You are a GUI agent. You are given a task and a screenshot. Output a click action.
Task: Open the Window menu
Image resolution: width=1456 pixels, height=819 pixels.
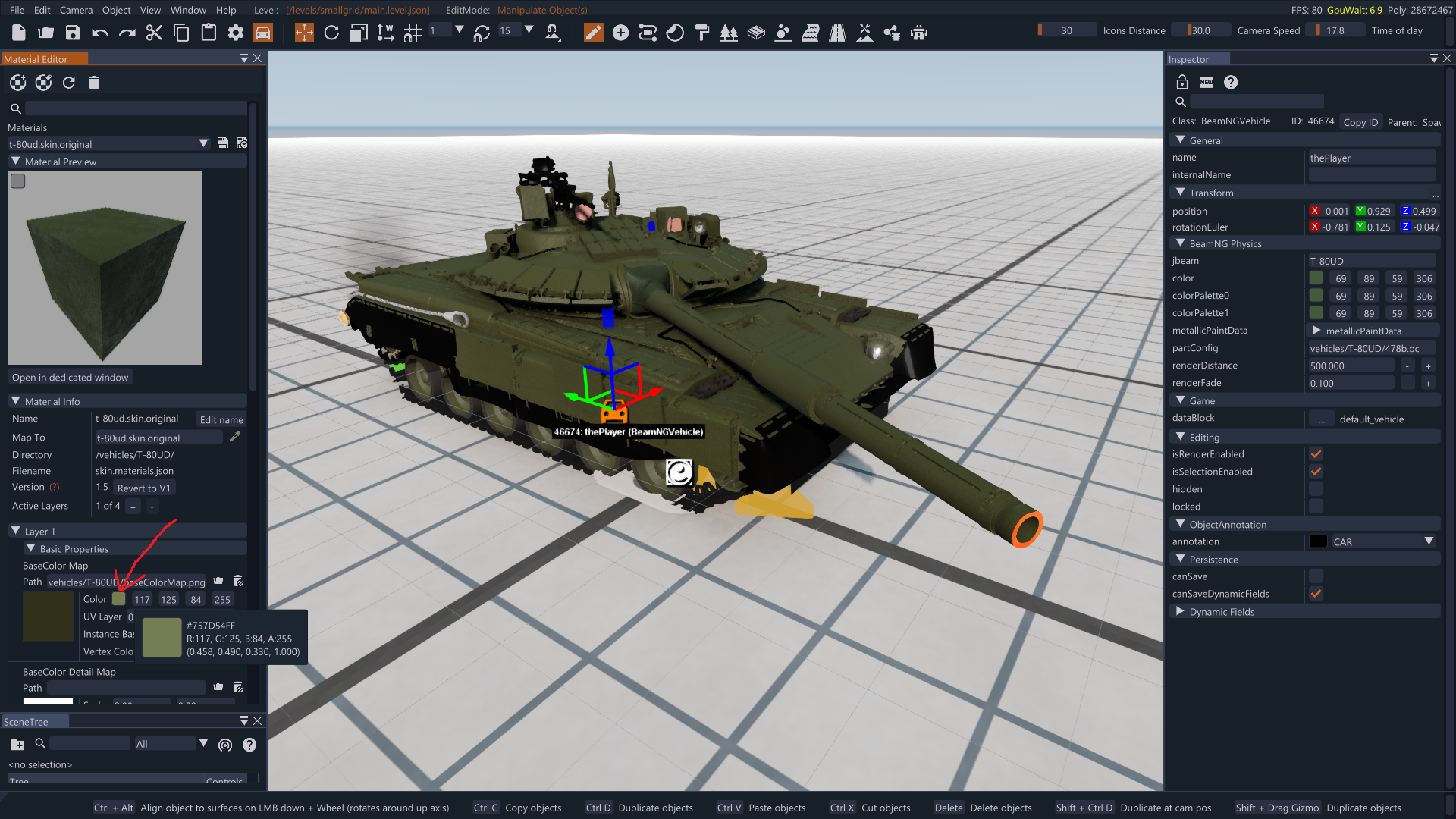pyautogui.click(x=188, y=10)
